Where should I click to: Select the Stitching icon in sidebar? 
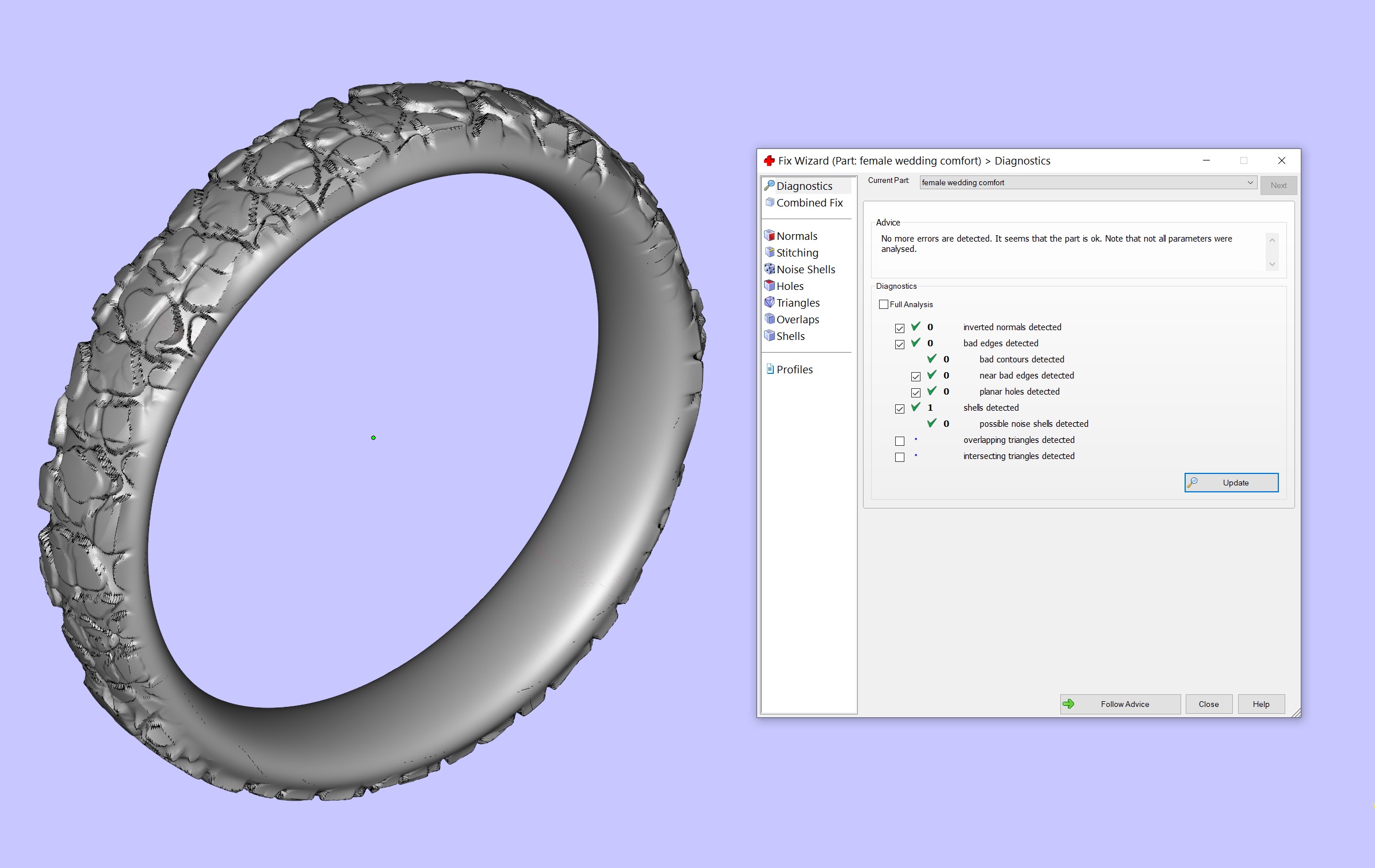[x=770, y=253]
